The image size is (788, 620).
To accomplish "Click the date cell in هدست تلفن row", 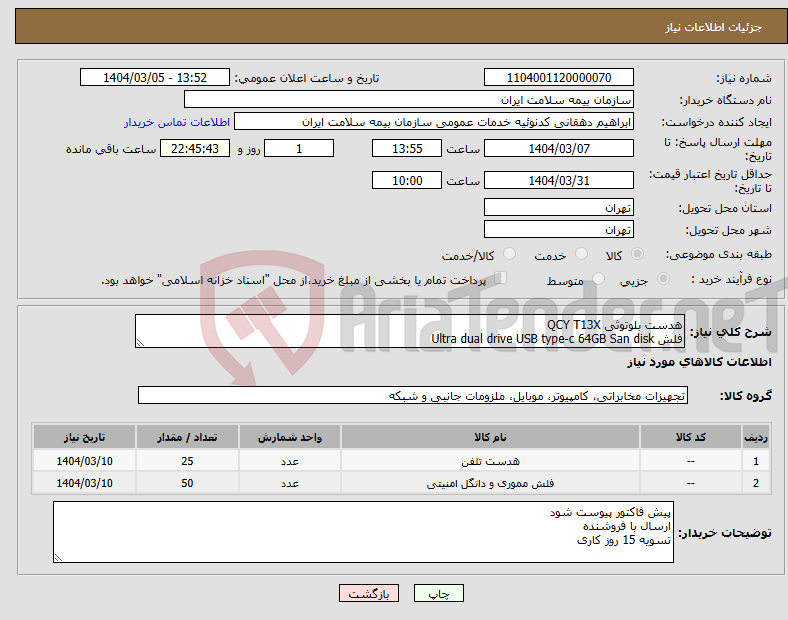I will click(84, 461).
